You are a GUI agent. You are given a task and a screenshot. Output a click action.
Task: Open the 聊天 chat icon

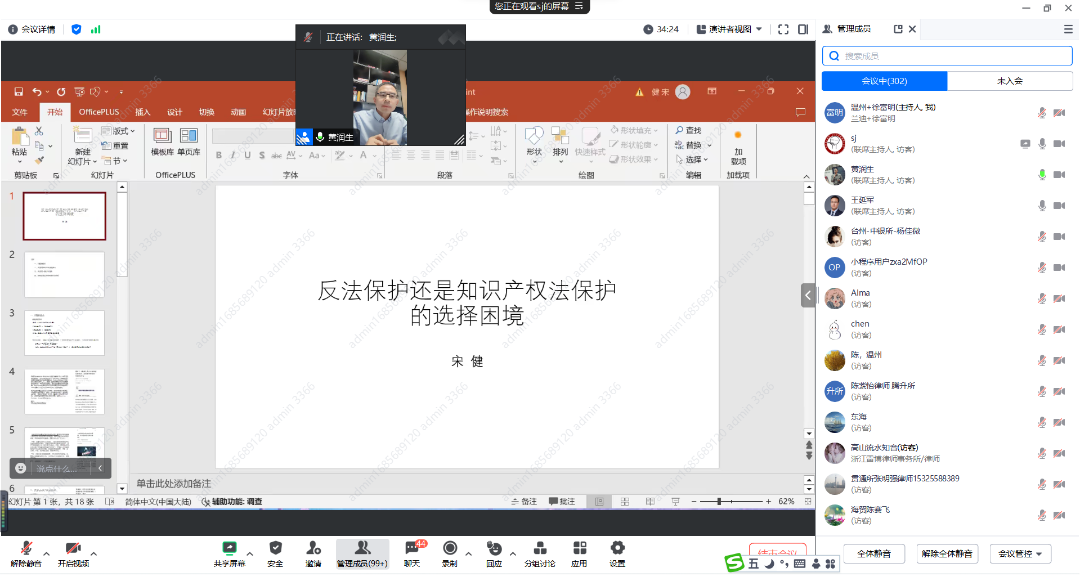pos(412,549)
